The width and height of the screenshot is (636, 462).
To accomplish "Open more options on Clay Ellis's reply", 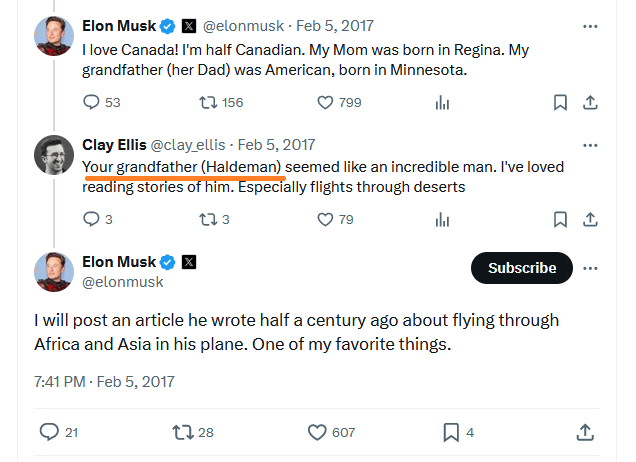I will point(590,144).
